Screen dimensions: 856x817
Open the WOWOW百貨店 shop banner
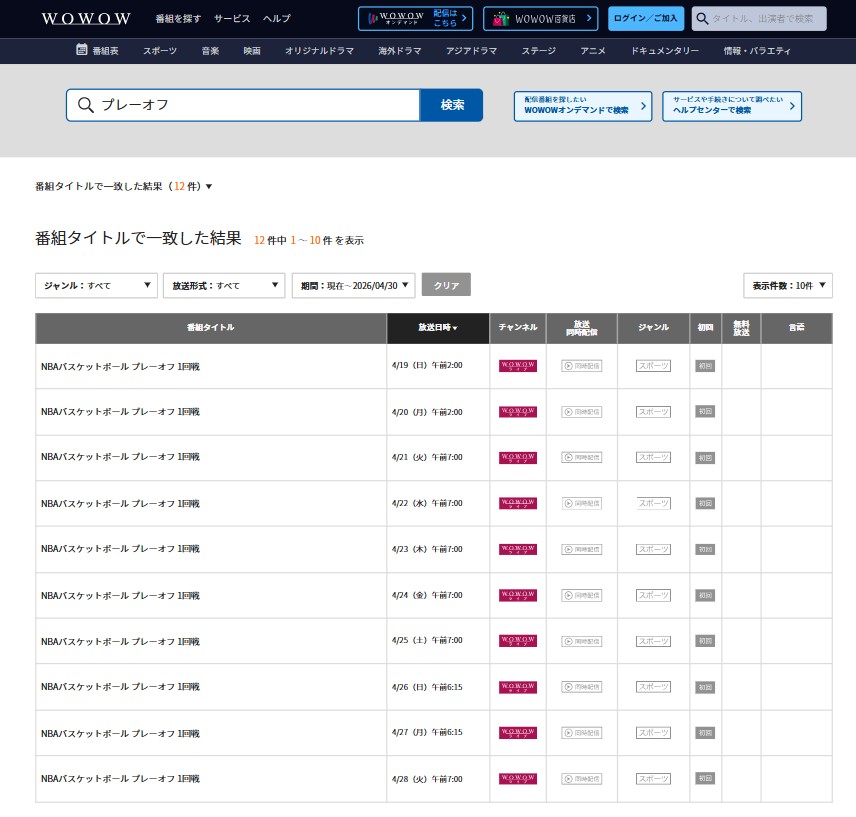coord(540,19)
